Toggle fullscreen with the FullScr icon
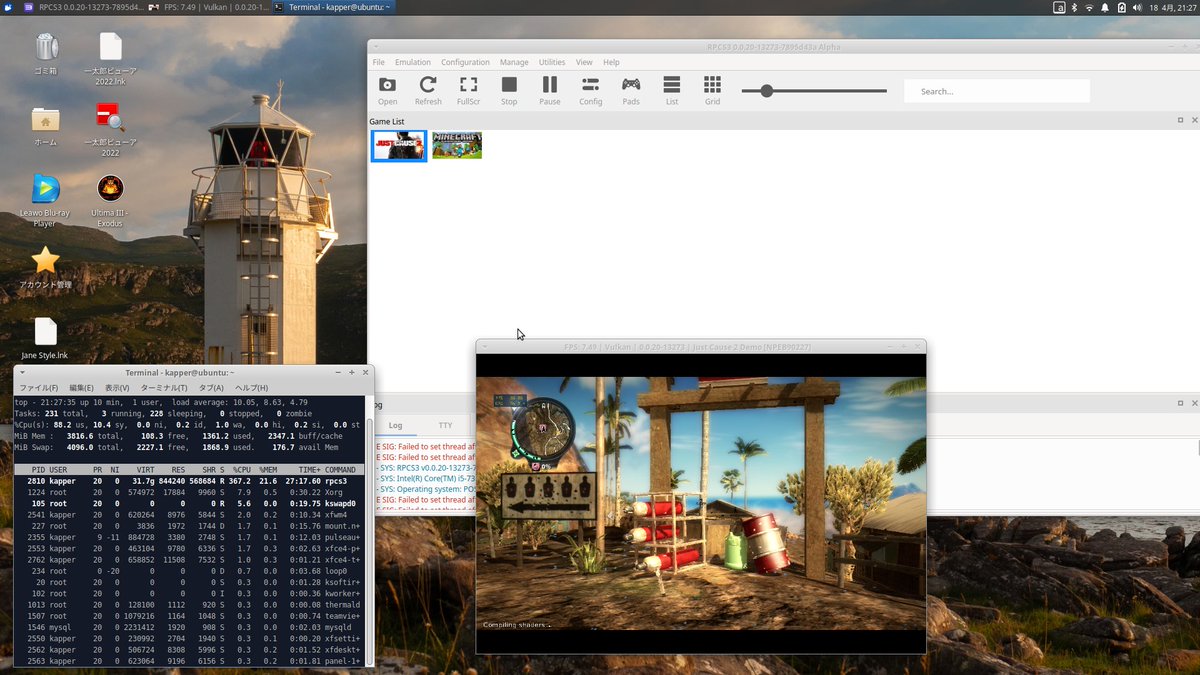The width and height of the screenshot is (1200, 675). tap(468, 91)
